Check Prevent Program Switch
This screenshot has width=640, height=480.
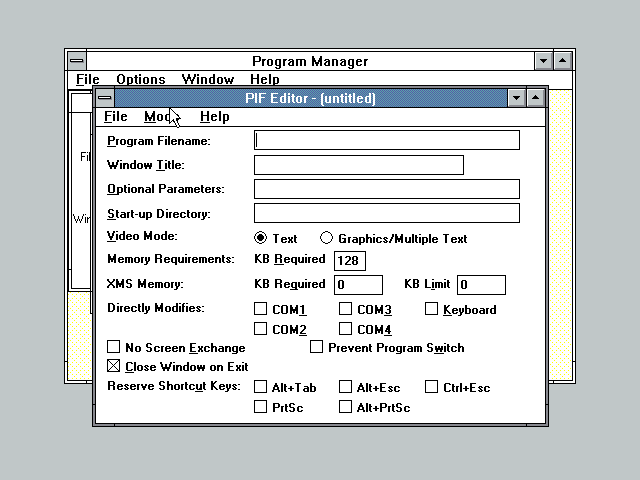click(x=316, y=347)
